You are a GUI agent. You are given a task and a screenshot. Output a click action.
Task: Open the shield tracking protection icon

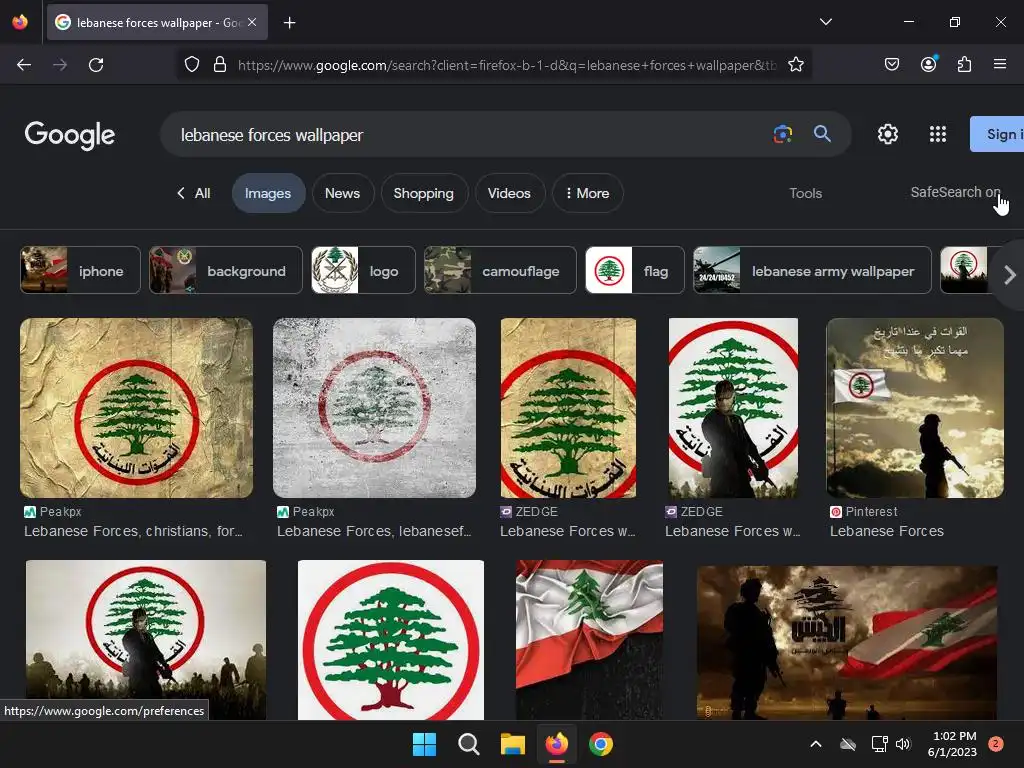tap(191, 65)
